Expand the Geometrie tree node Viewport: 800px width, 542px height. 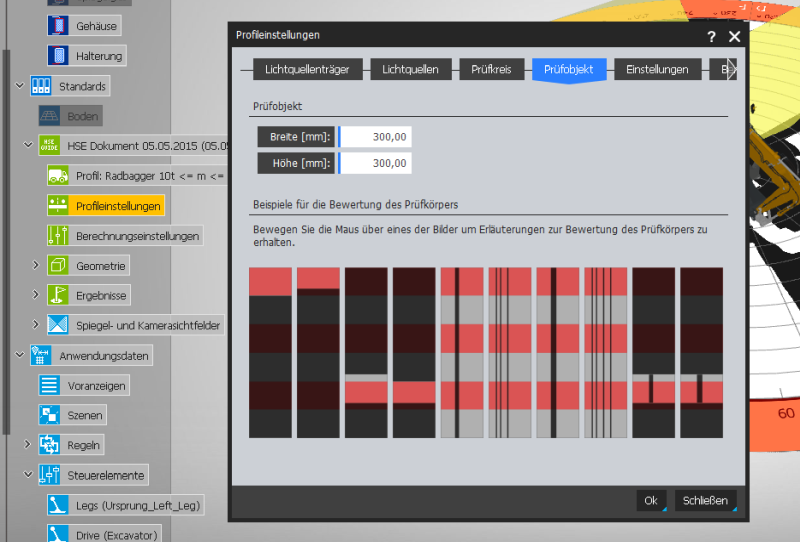36,266
